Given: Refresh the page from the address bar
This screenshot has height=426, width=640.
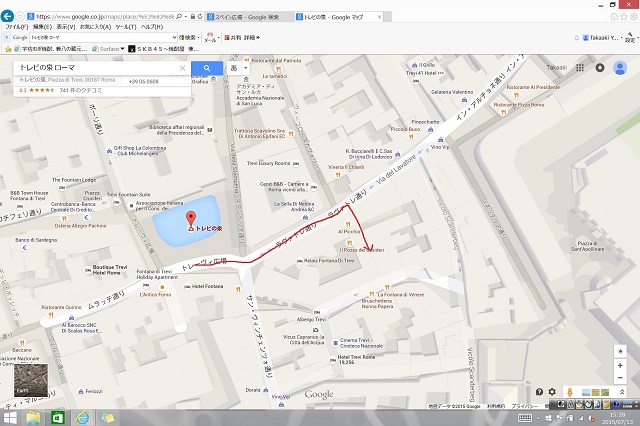Looking at the screenshot, I should [200, 17].
